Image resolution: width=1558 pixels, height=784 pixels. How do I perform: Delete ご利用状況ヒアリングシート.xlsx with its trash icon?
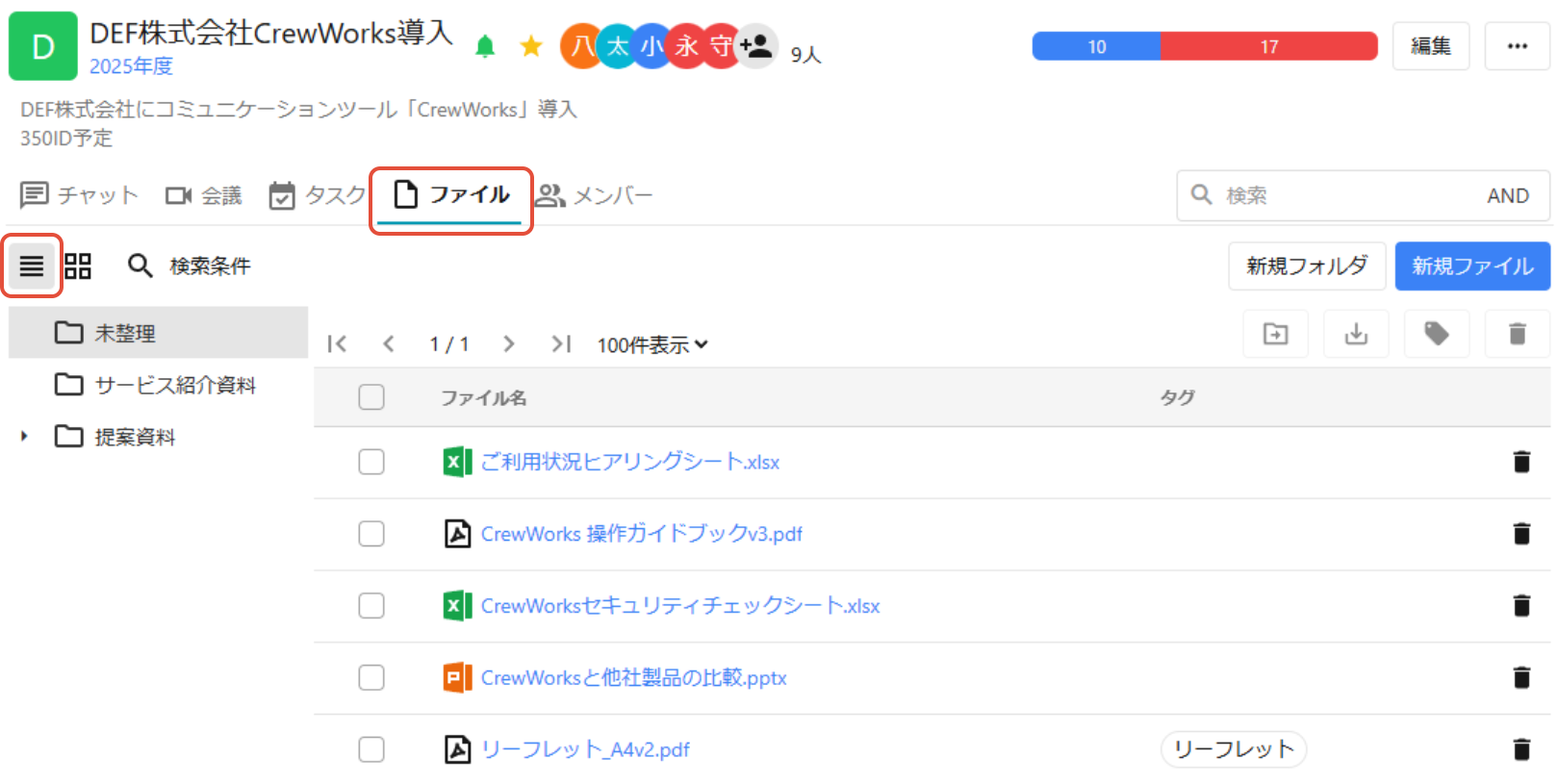[1521, 462]
